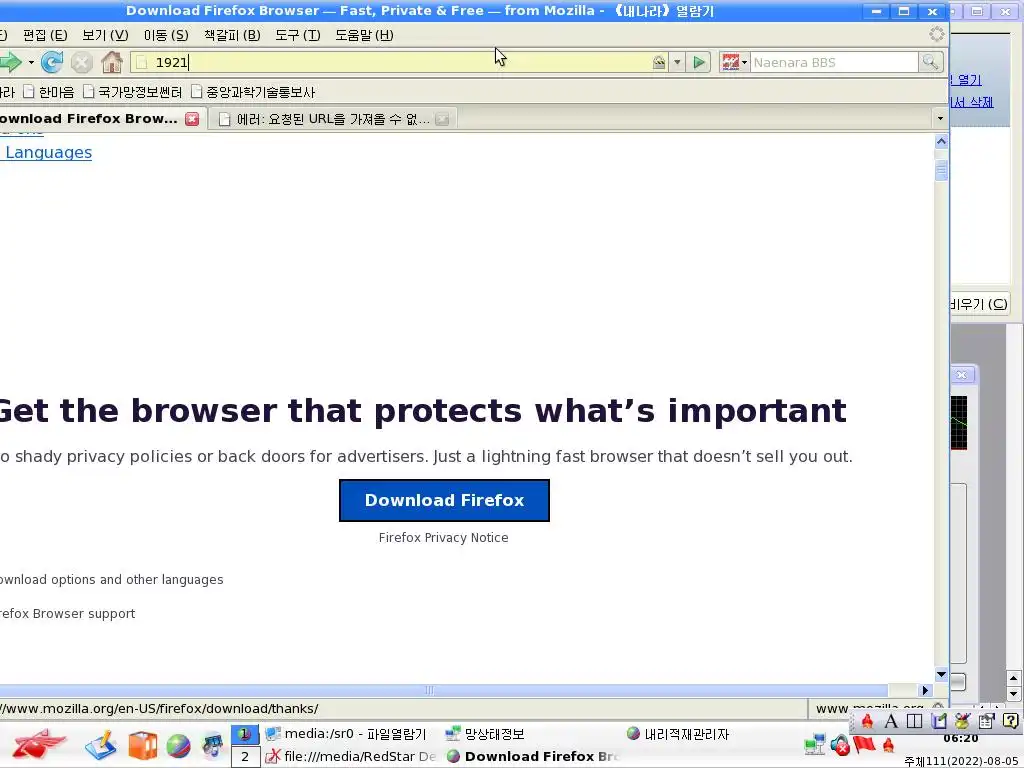The height and width of the screenshot is (768, 1024).
Task: Open the 보기(V) menu
Action: tap(105, 35)
